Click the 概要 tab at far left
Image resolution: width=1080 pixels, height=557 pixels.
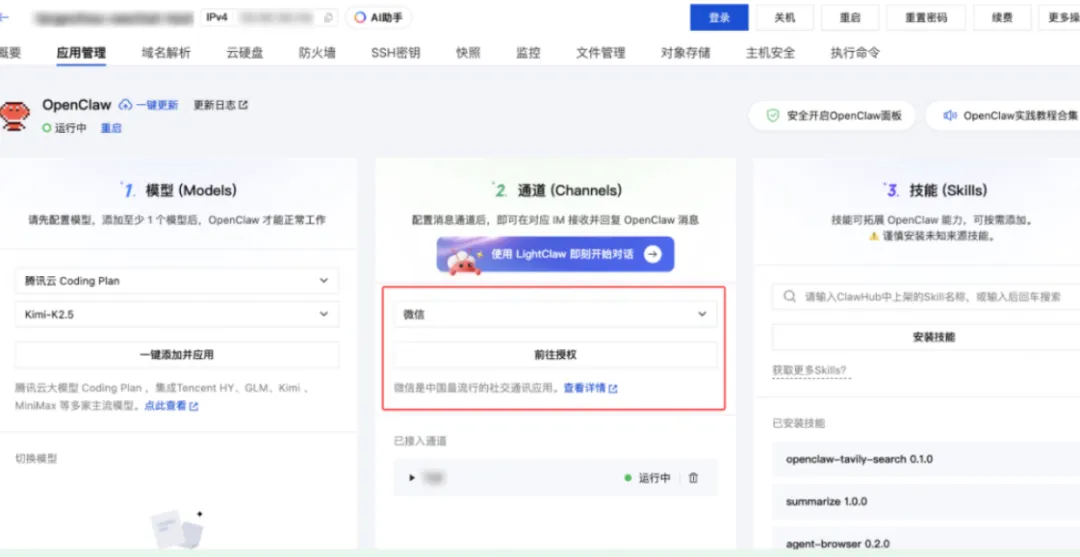[10, 53]
